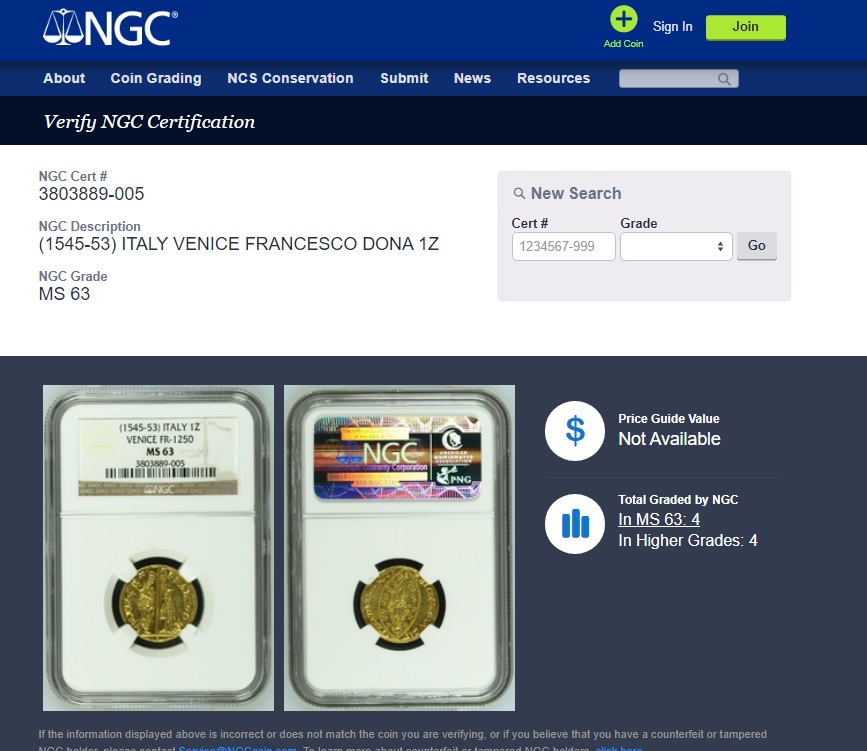867x751 pixels.
Task: Open the coin reverse slab image
Action: (399, 547)
